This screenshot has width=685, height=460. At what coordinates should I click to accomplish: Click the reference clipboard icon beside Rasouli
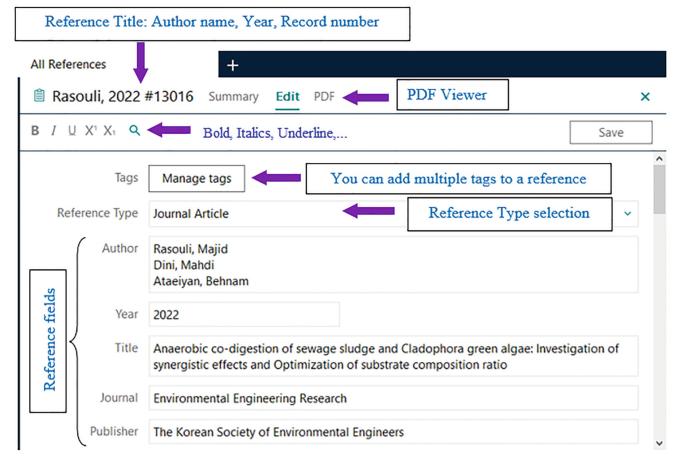[x=39, y=96]
